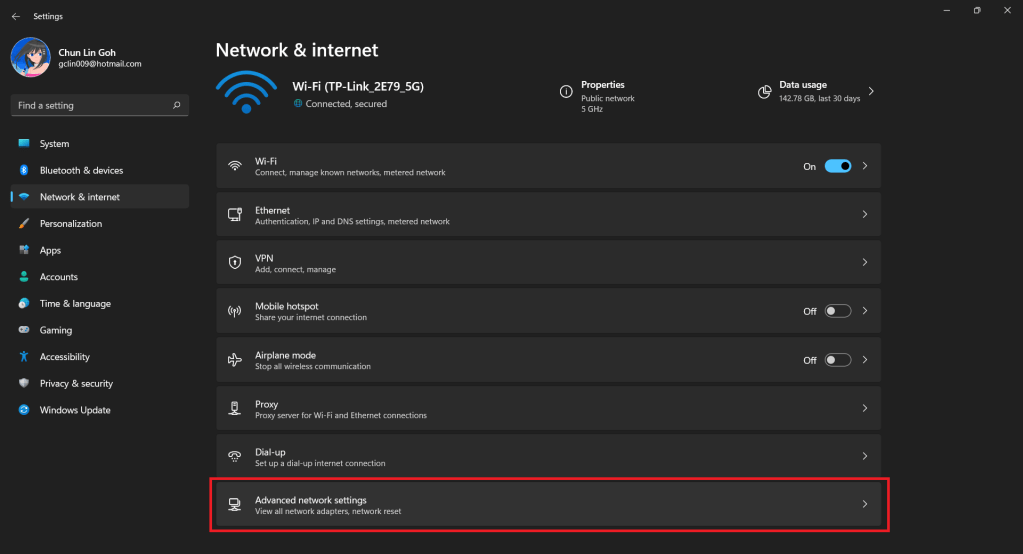This screenshot has width=1023, height=554.
Task: Click the Mobile hotspot signal icon
Action: (235, 311)
